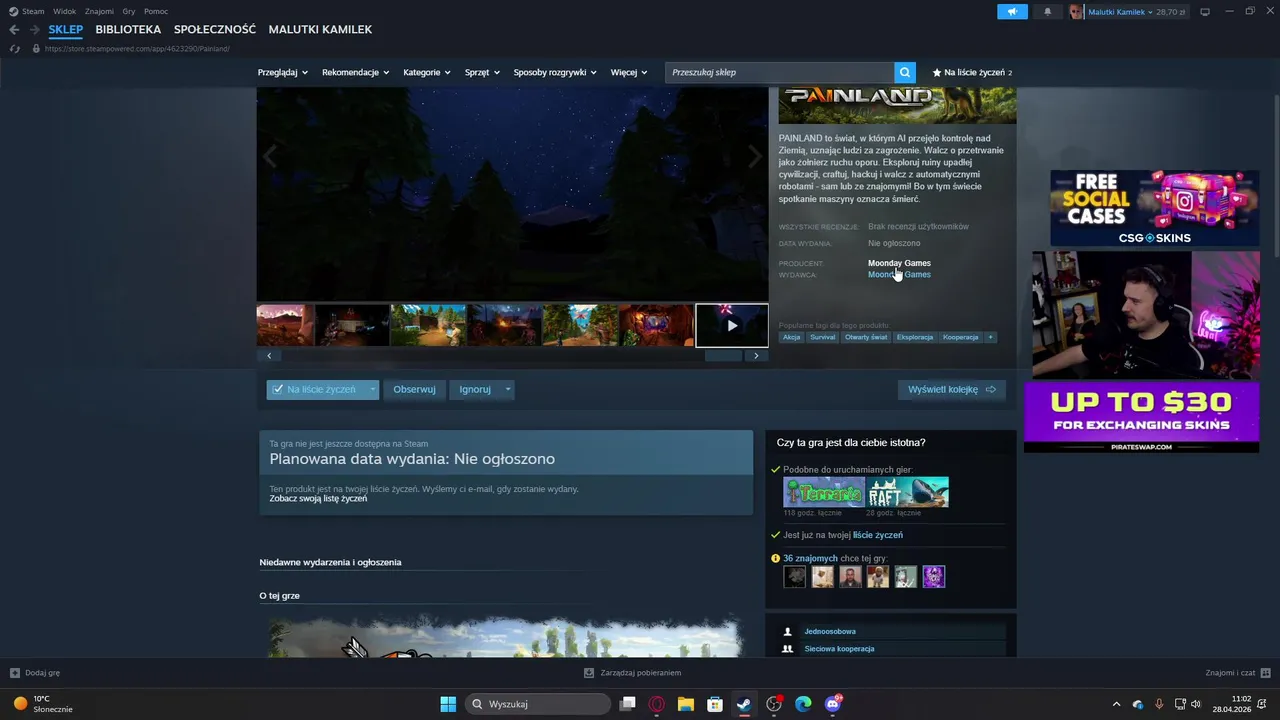This screenshot has height=720, width=1280.
Task: Open Steam menu in menu bar
Action: coord(33,11)
